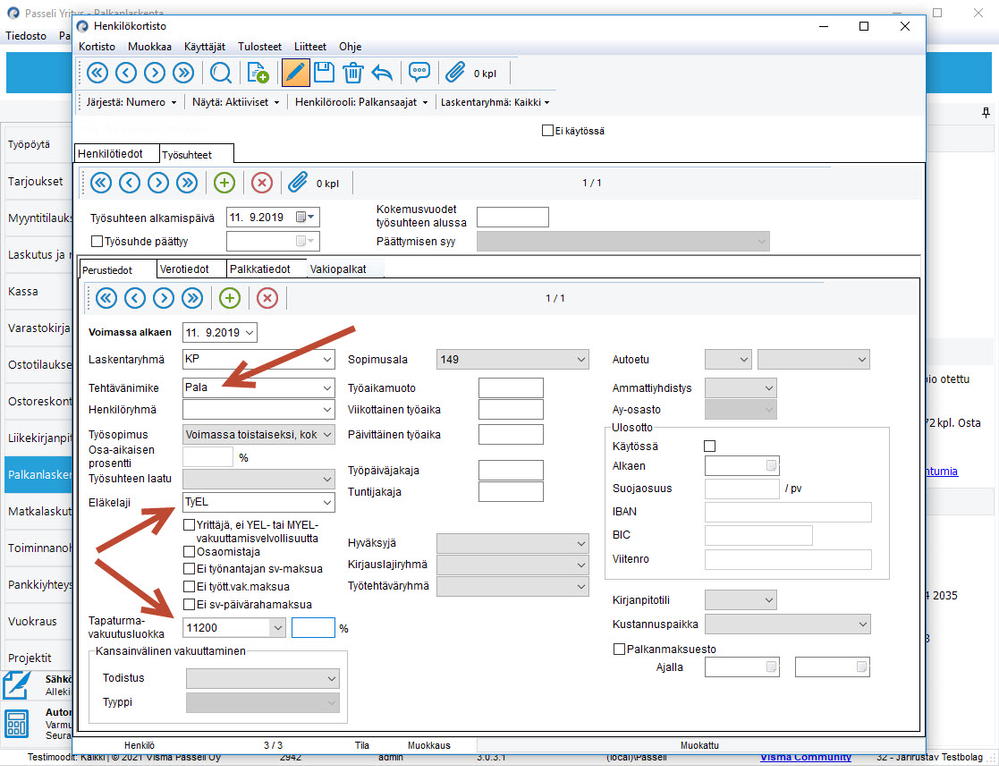Click the paperclip attachment icon in main toolbar
This screenshot has height=766, width=999.
pos(456,72)
